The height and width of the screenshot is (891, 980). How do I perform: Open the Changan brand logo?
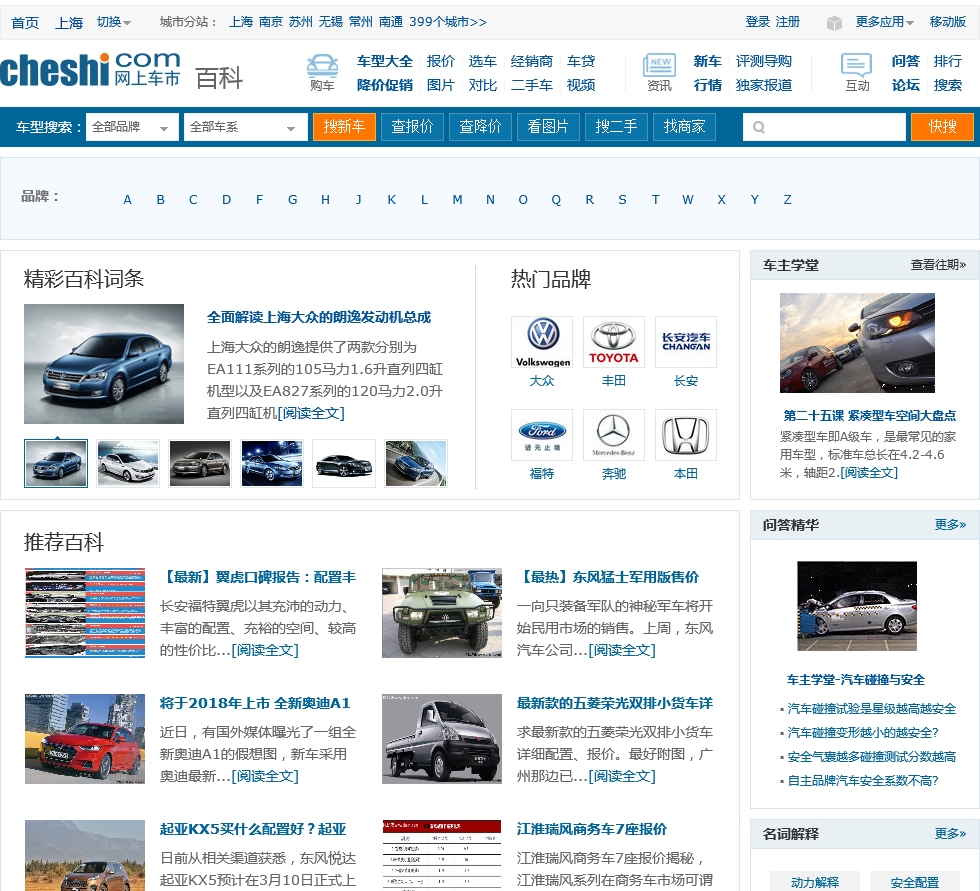(686, 342)
